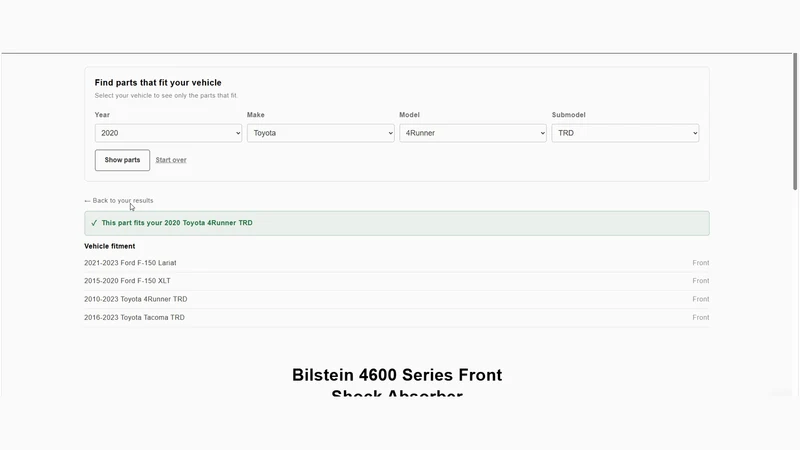Click the Make dropdown chevron arrow

[x=390, y=133]
